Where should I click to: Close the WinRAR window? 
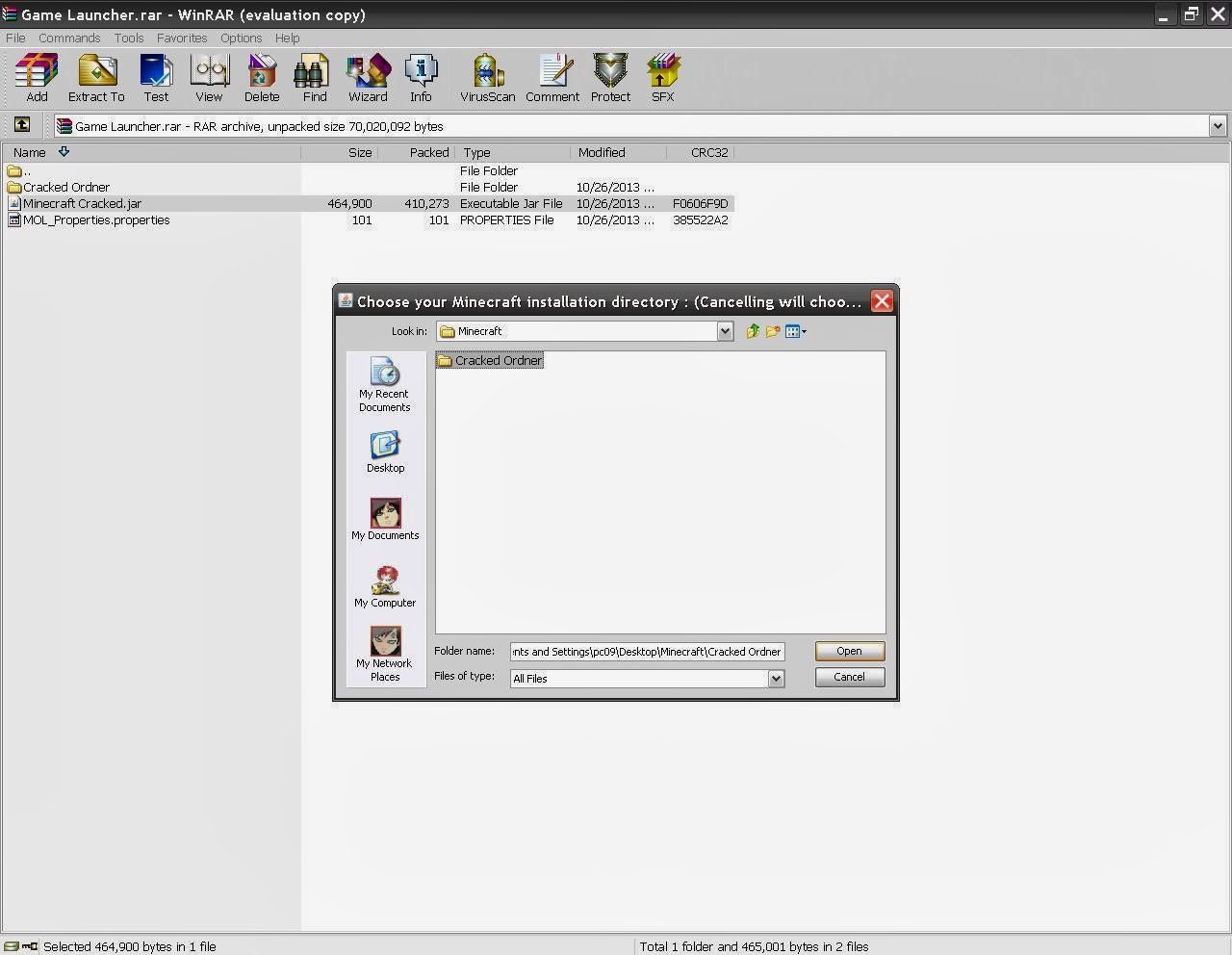click(x=1218, y=14)
